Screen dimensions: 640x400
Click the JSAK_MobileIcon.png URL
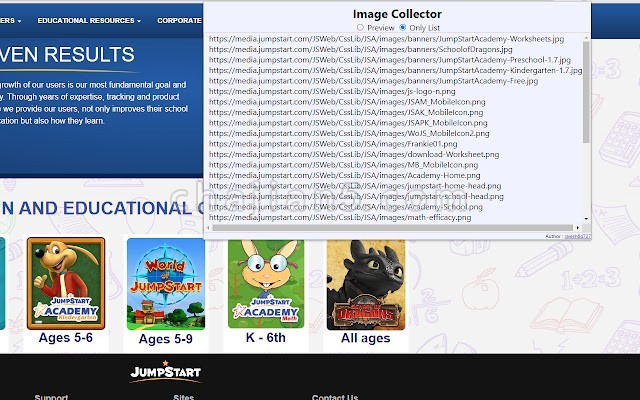[346, 112]
